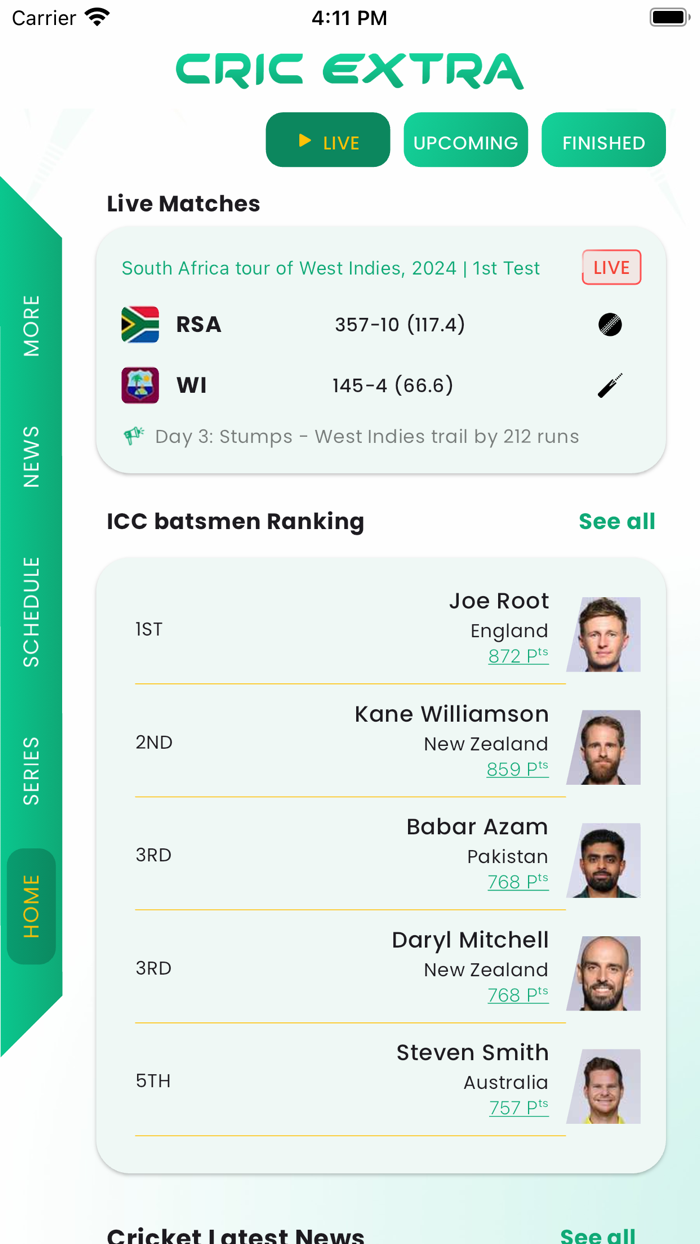Switch to the FINISHED matches tab

coord(603,140)
